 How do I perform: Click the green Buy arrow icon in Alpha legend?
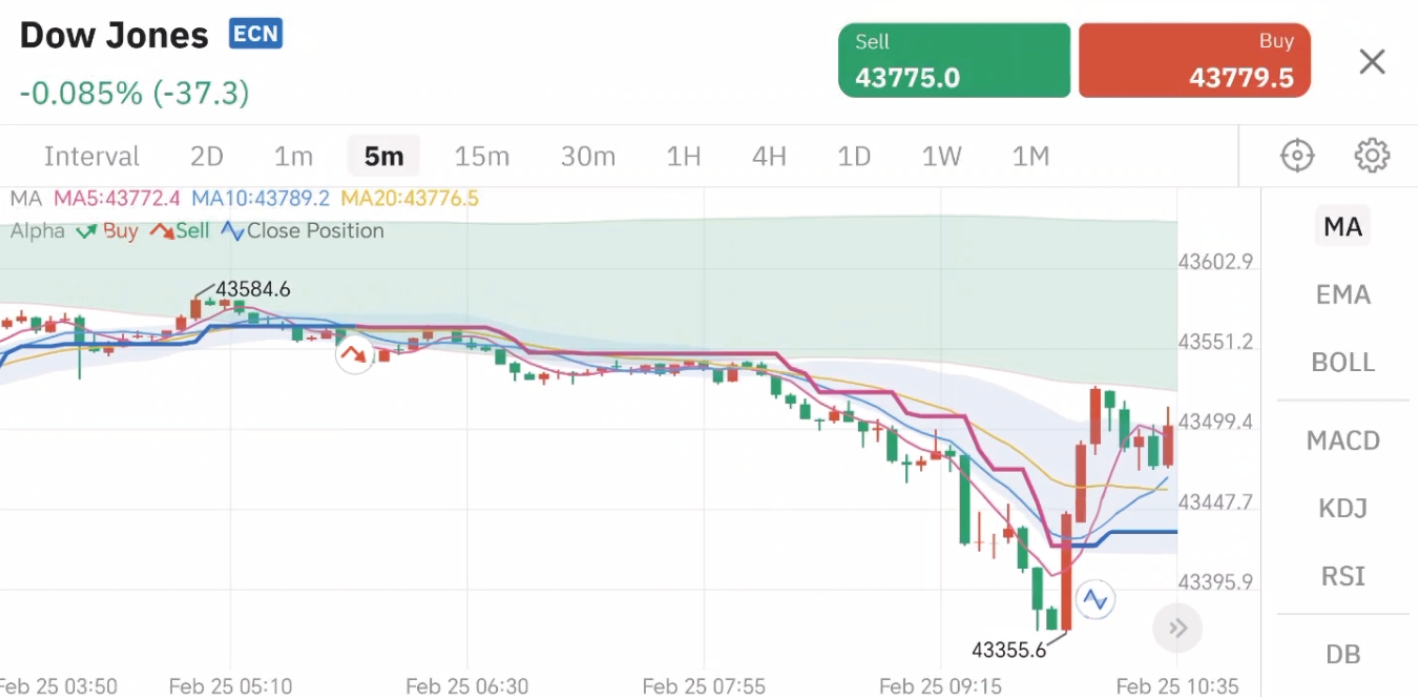tap(84, 231)
